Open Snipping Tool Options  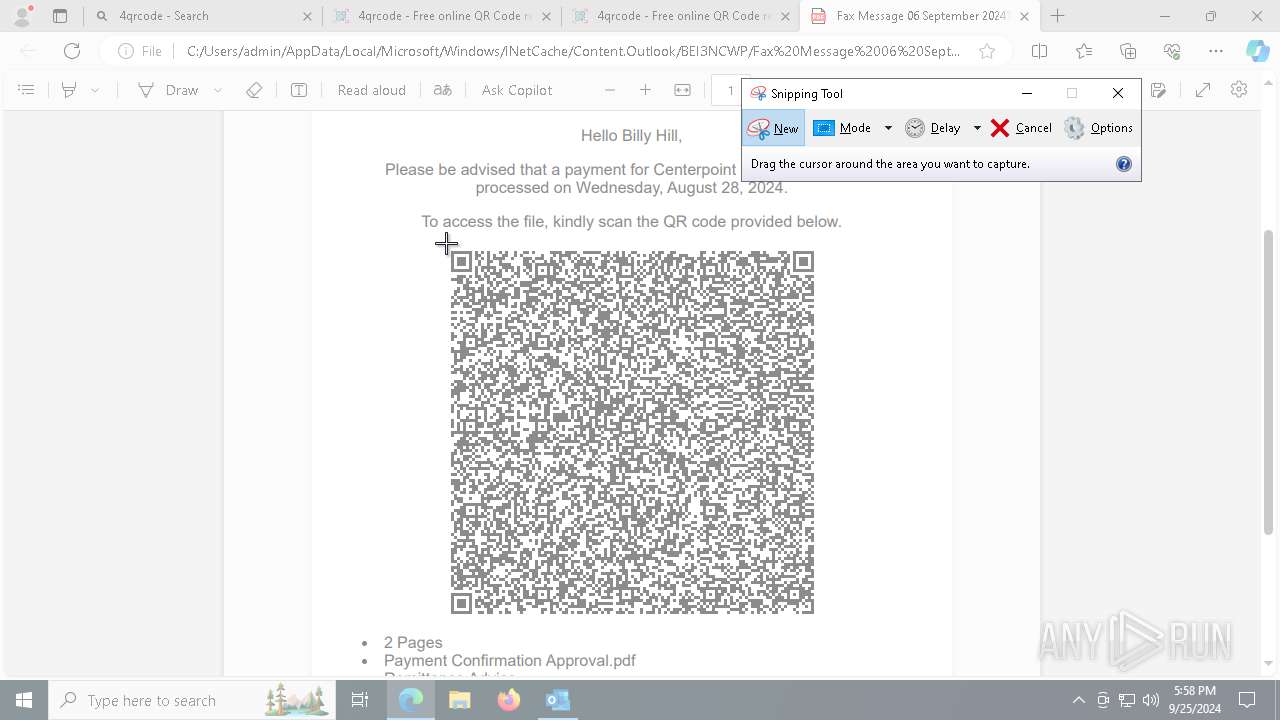tap(1098, 128)
